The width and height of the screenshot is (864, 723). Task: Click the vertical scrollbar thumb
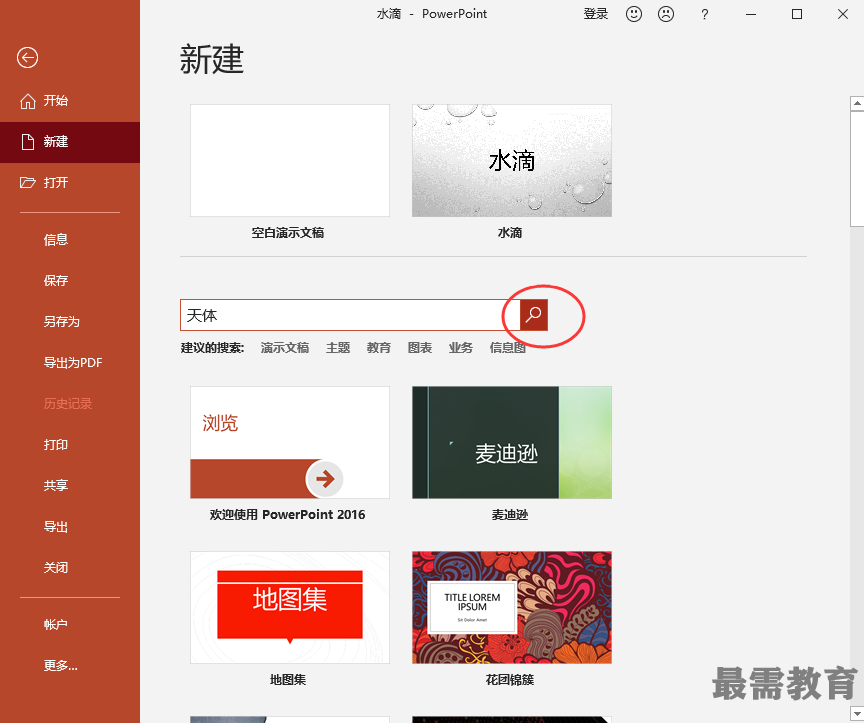pyautogui.click(x=857, y=169)
